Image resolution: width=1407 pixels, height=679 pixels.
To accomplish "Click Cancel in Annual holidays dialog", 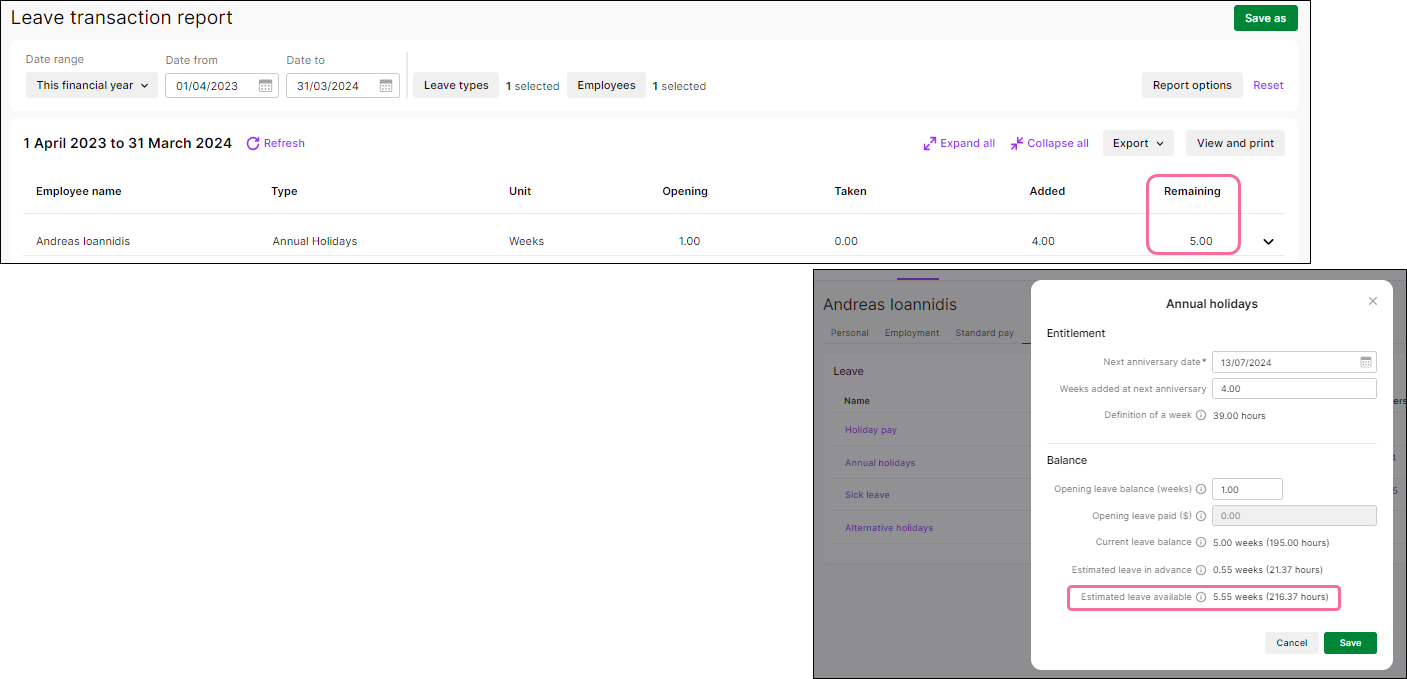I will [x=1291, y=643].
